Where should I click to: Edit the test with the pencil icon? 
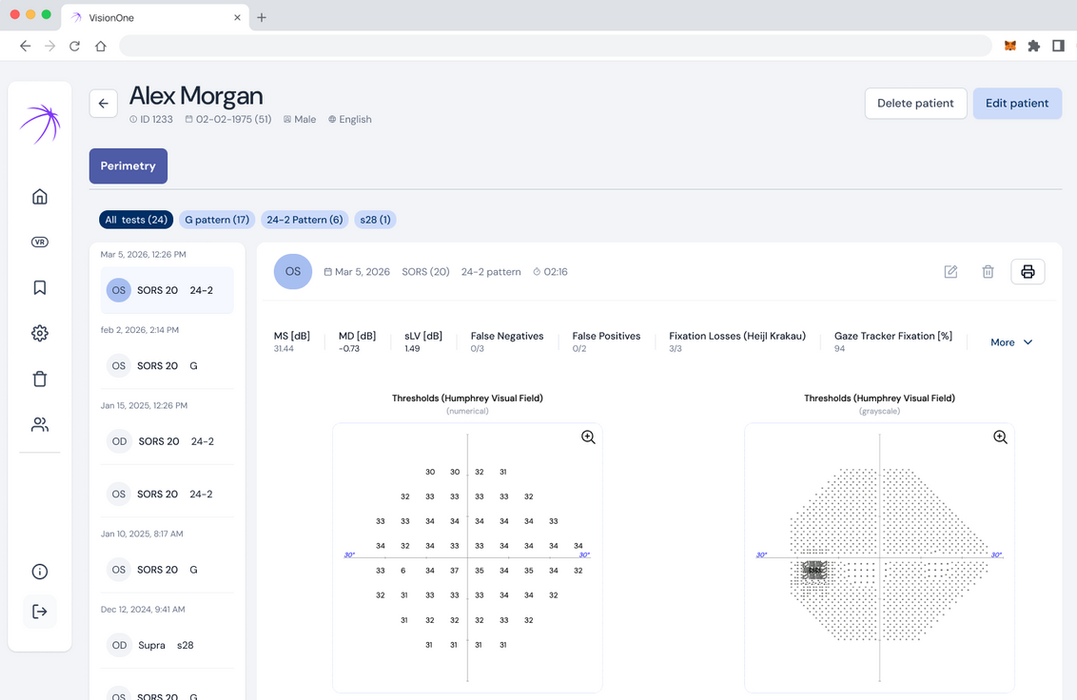pyautogui.click(x=951, y=272)
